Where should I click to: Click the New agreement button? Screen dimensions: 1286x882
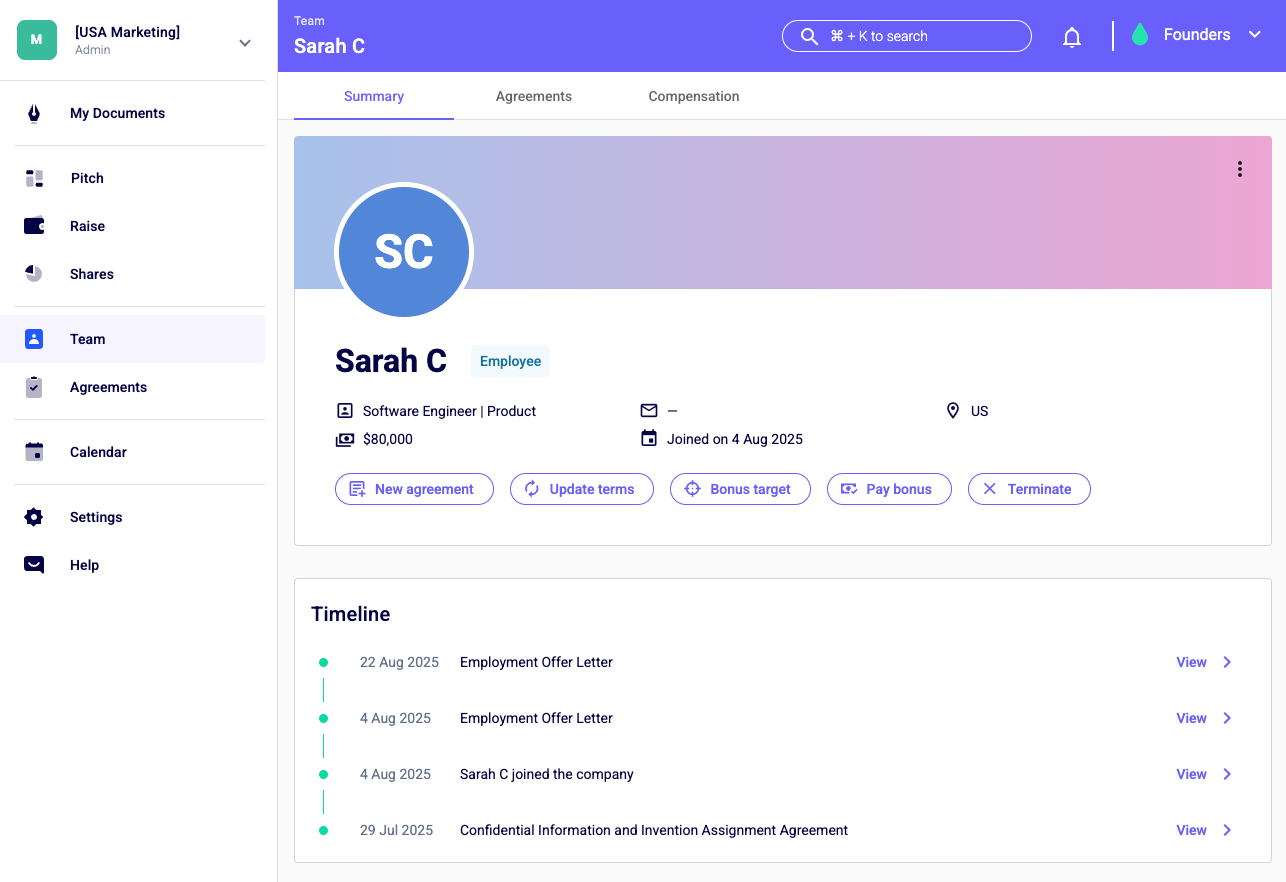(x=414, y=489)
